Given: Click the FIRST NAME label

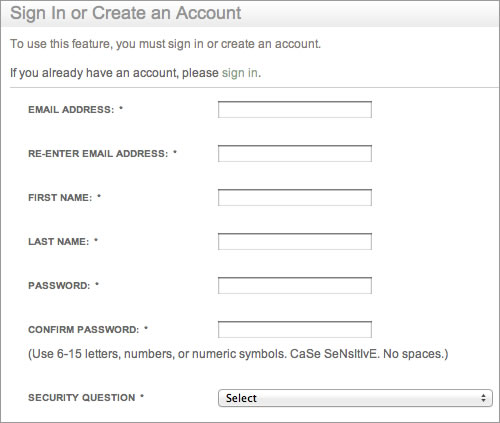Looking at the screenshot, I should coord(60,198).
